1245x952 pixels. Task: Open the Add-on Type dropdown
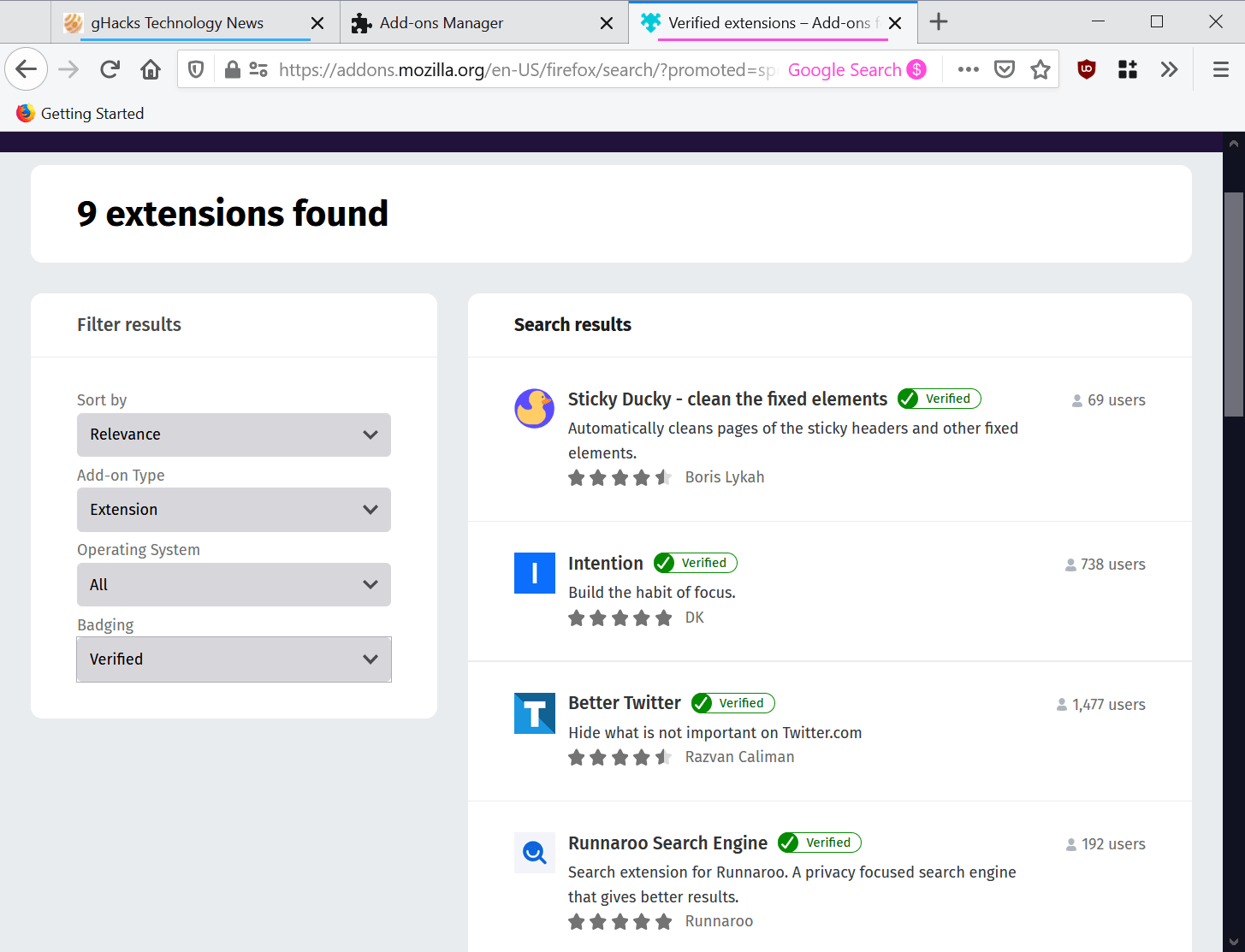[234, 510]
